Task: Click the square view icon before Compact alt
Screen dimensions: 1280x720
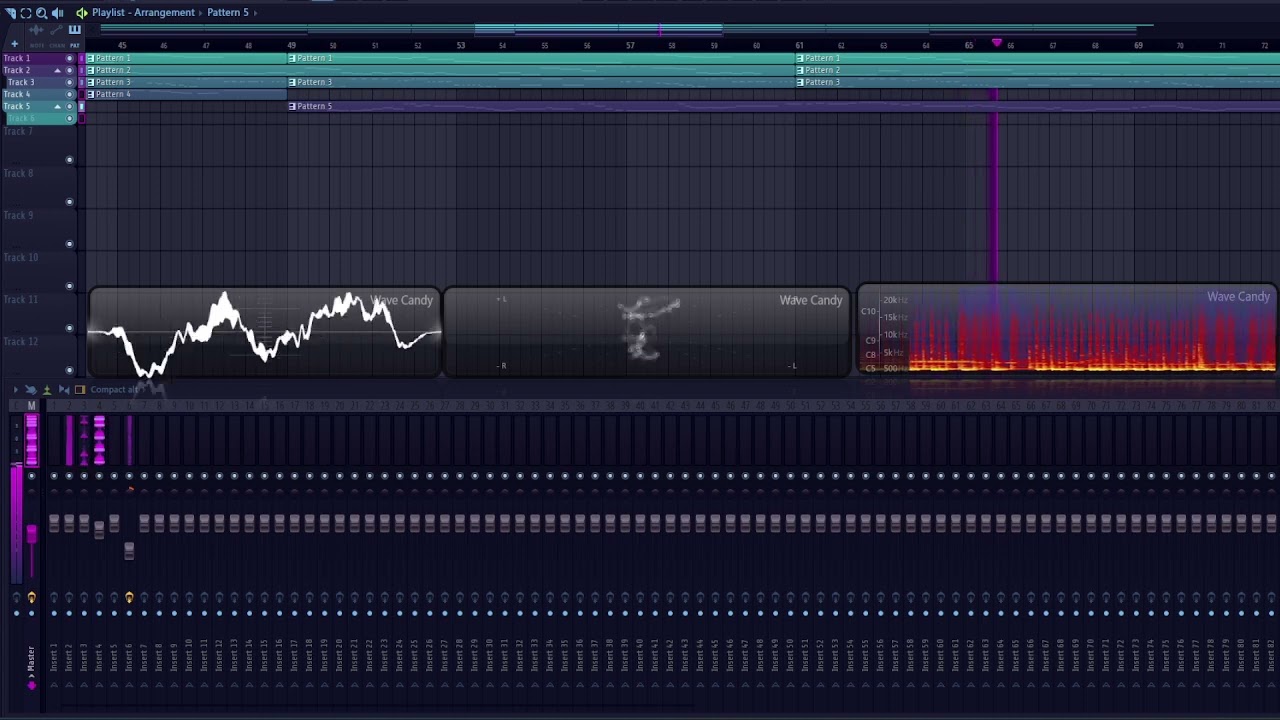Action: pyautogui.click(x=80, y=389)
